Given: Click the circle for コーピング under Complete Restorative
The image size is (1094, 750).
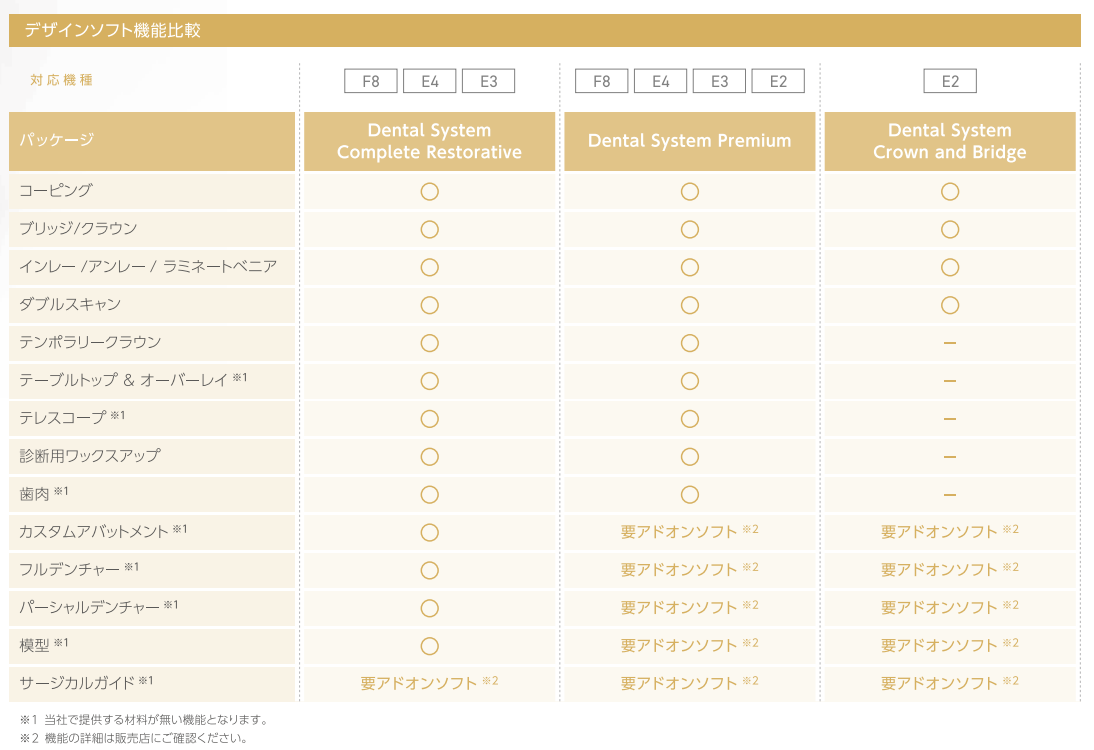Looking at the screenshot, I should click(x=430, y=191).
